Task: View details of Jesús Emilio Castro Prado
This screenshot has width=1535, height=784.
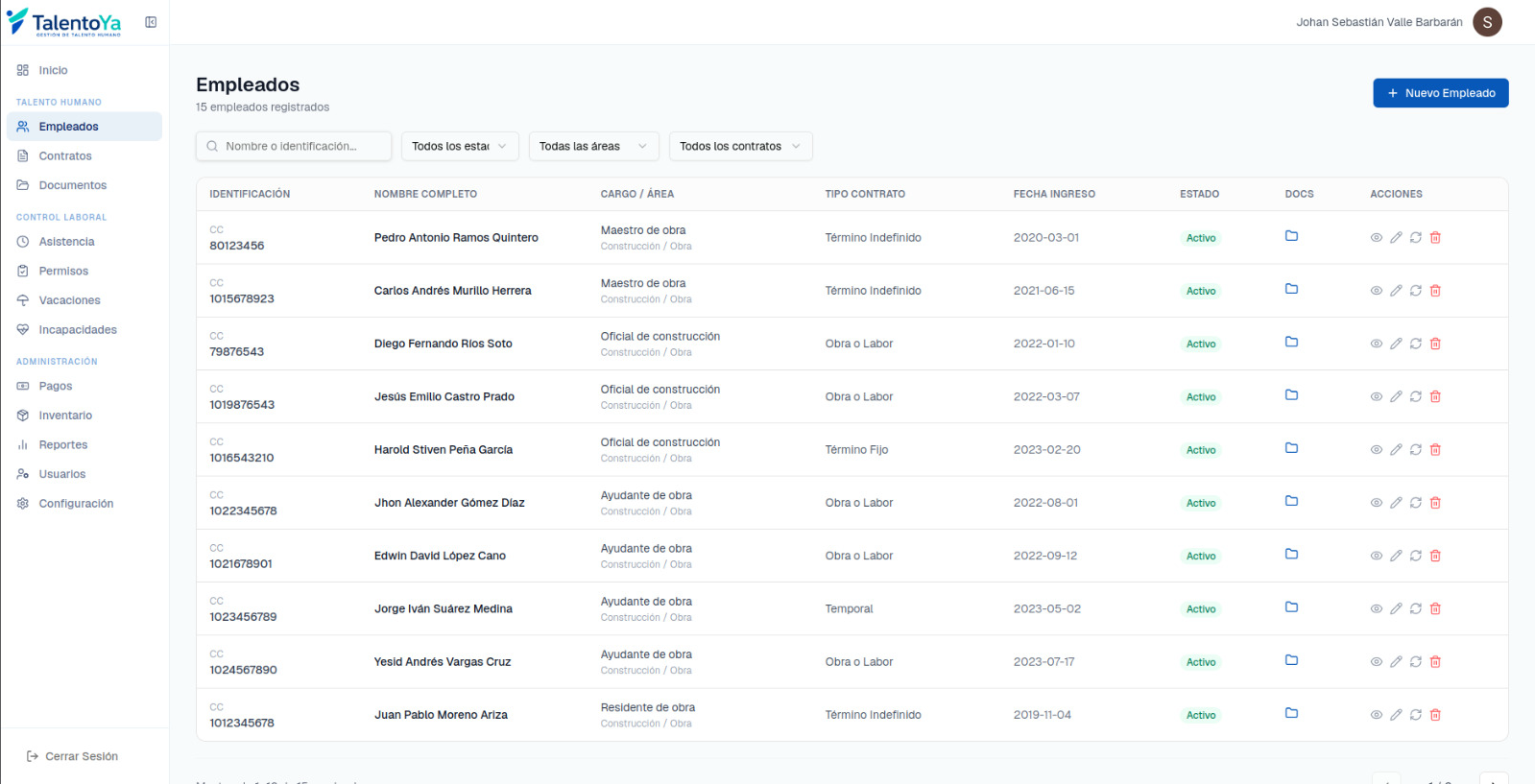Action: [x=1376, y=396]
